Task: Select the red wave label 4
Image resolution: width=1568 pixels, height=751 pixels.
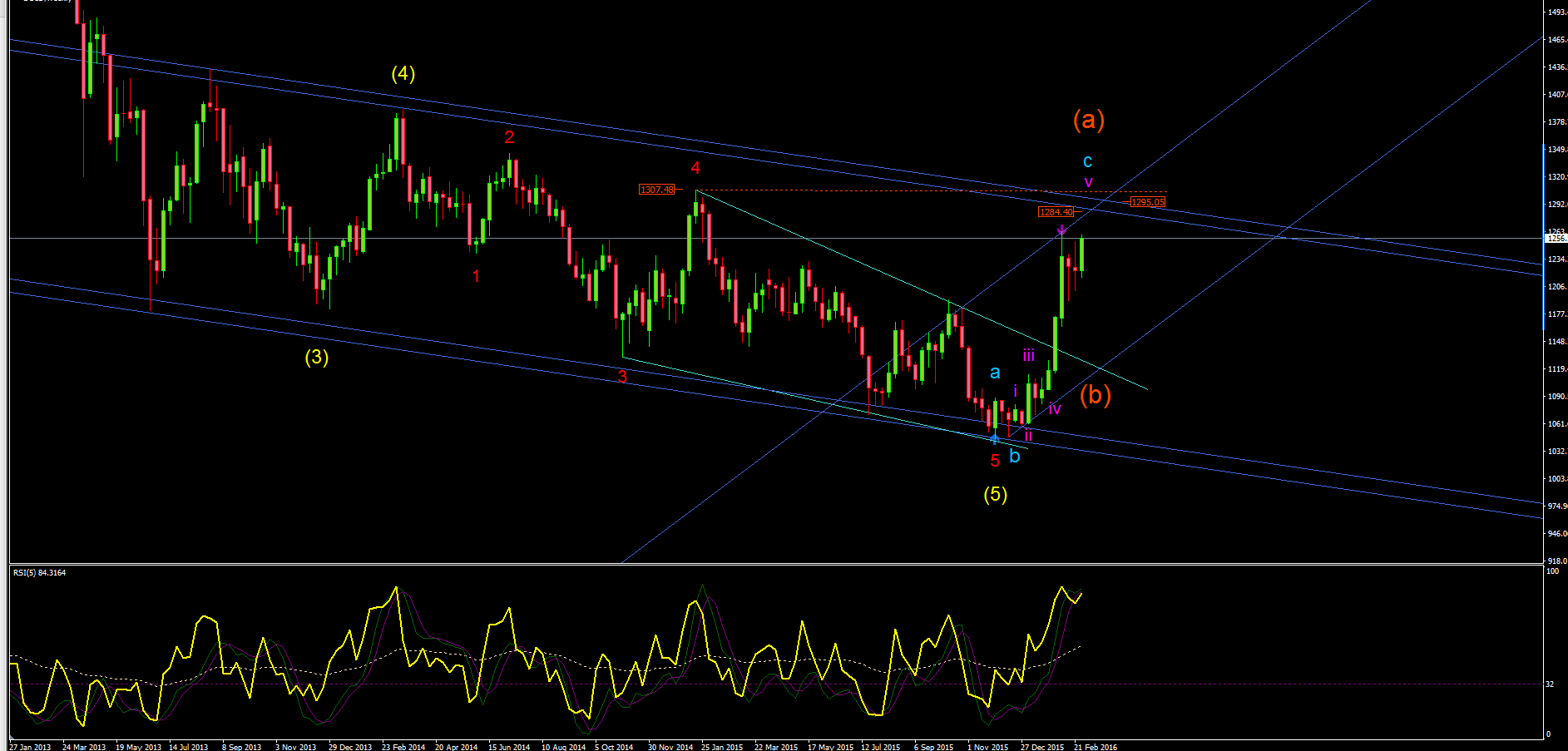Action: point(695,168)
